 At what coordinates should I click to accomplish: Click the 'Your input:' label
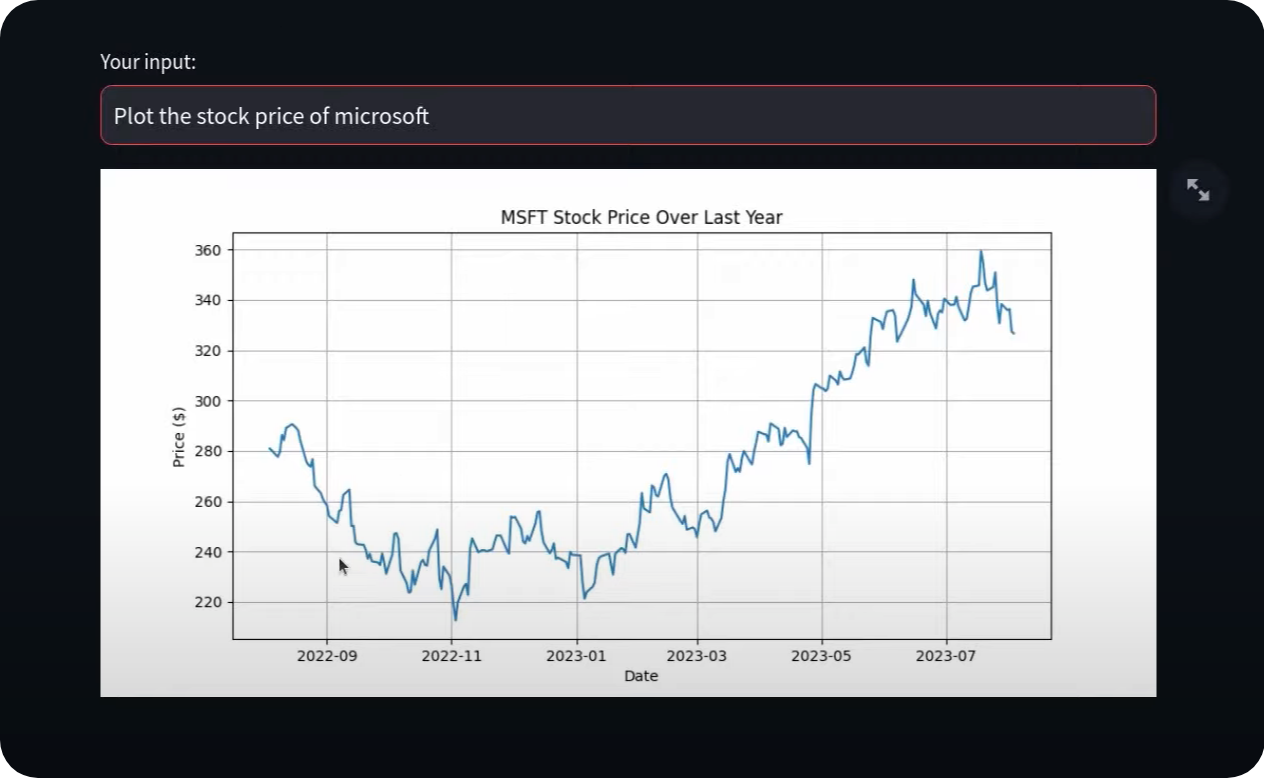pyautogui.click(x=148, y=62)
